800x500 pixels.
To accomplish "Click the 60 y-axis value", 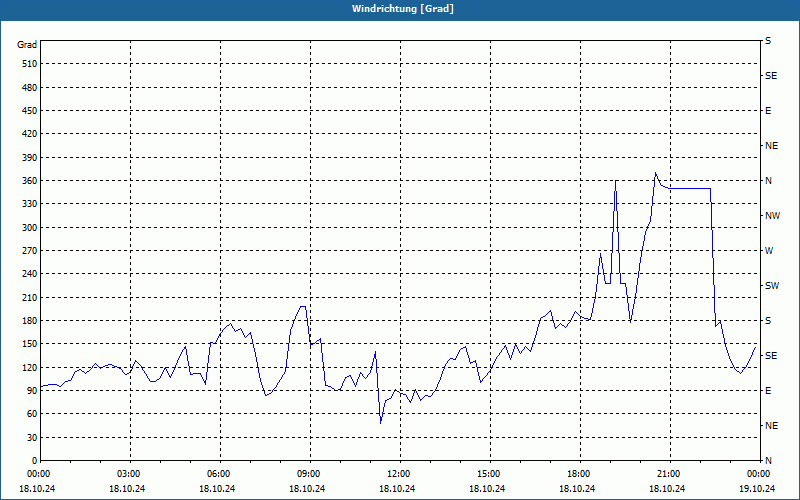I will tap(32, 414).
